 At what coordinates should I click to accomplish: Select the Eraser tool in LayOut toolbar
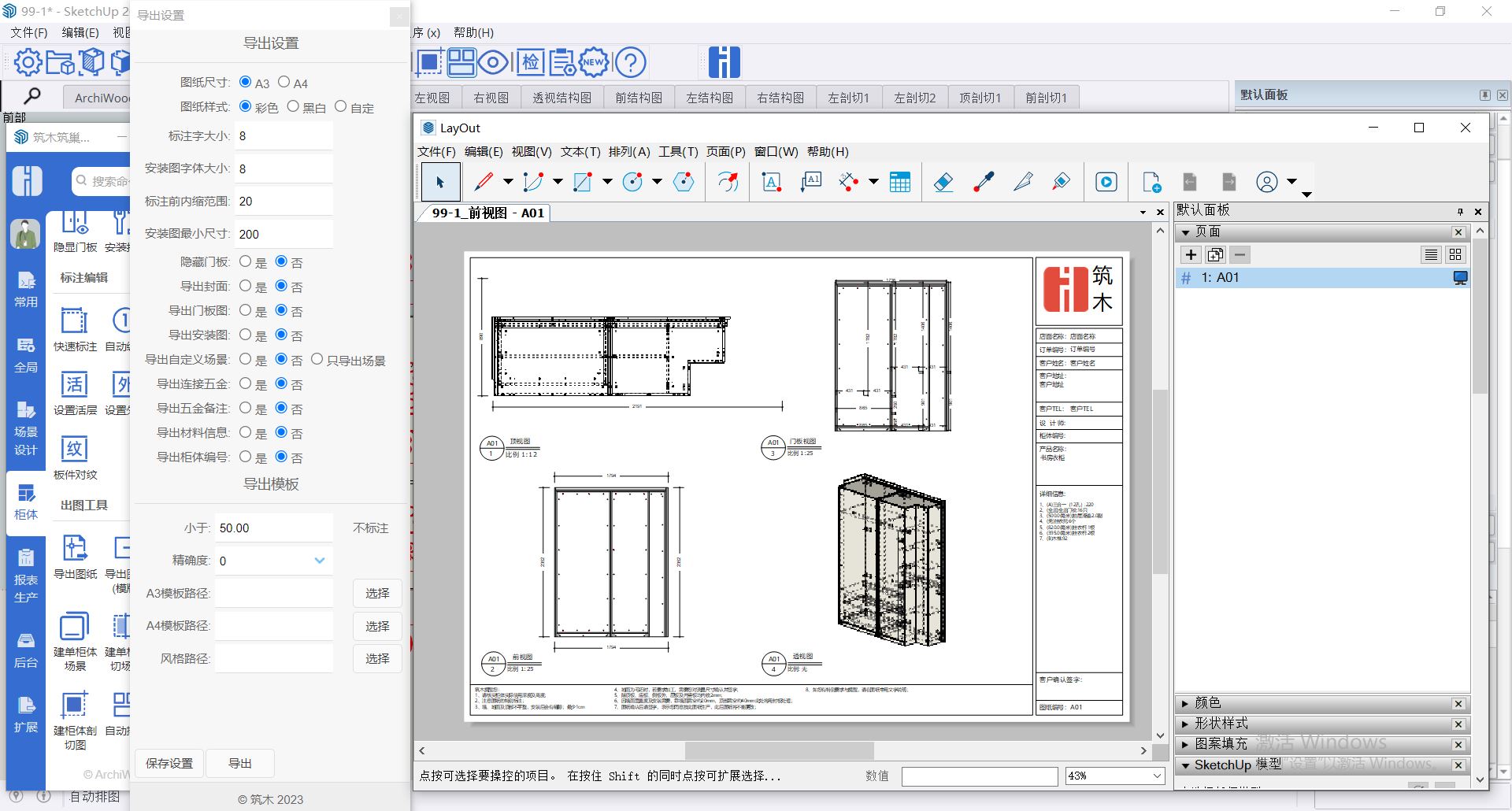tap(943, 183)
